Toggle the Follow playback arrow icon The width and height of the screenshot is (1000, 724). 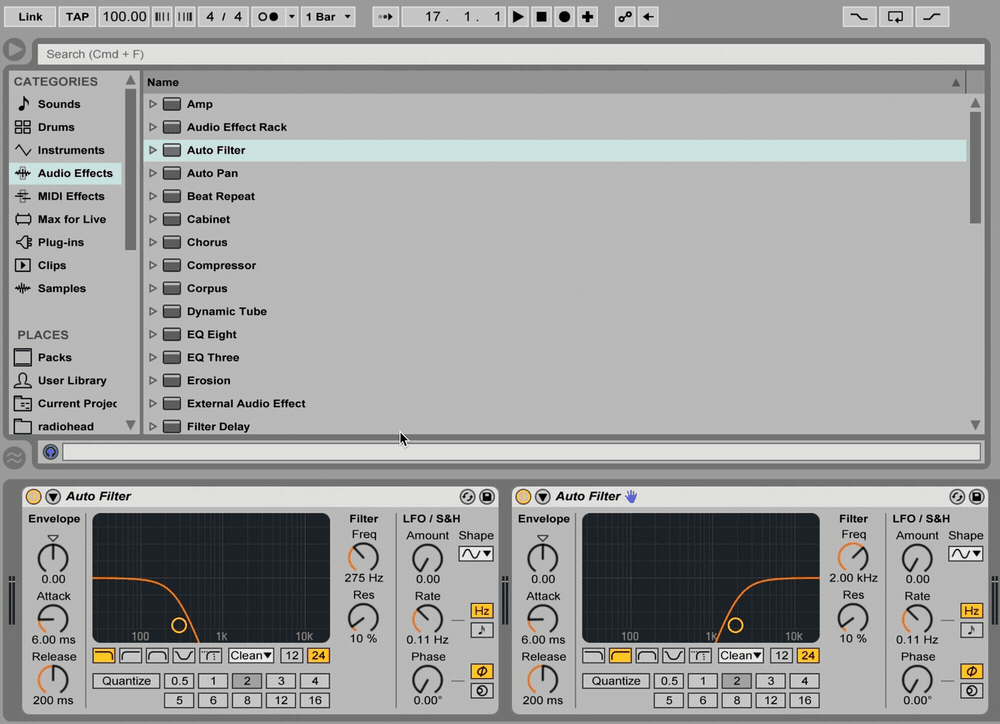(385, 17)
